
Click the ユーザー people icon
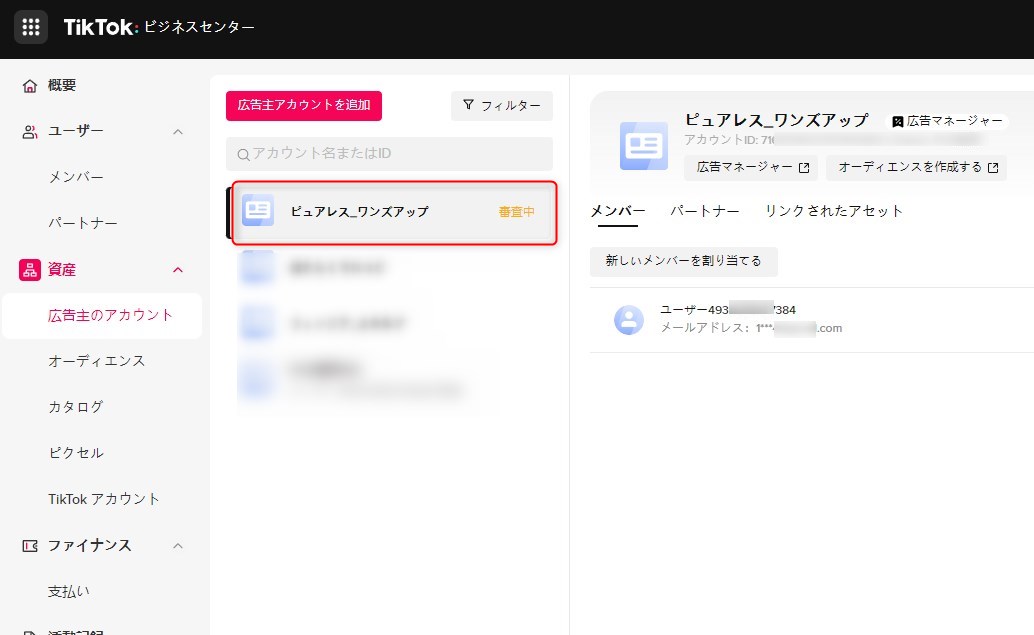click(x=30, y=132)
